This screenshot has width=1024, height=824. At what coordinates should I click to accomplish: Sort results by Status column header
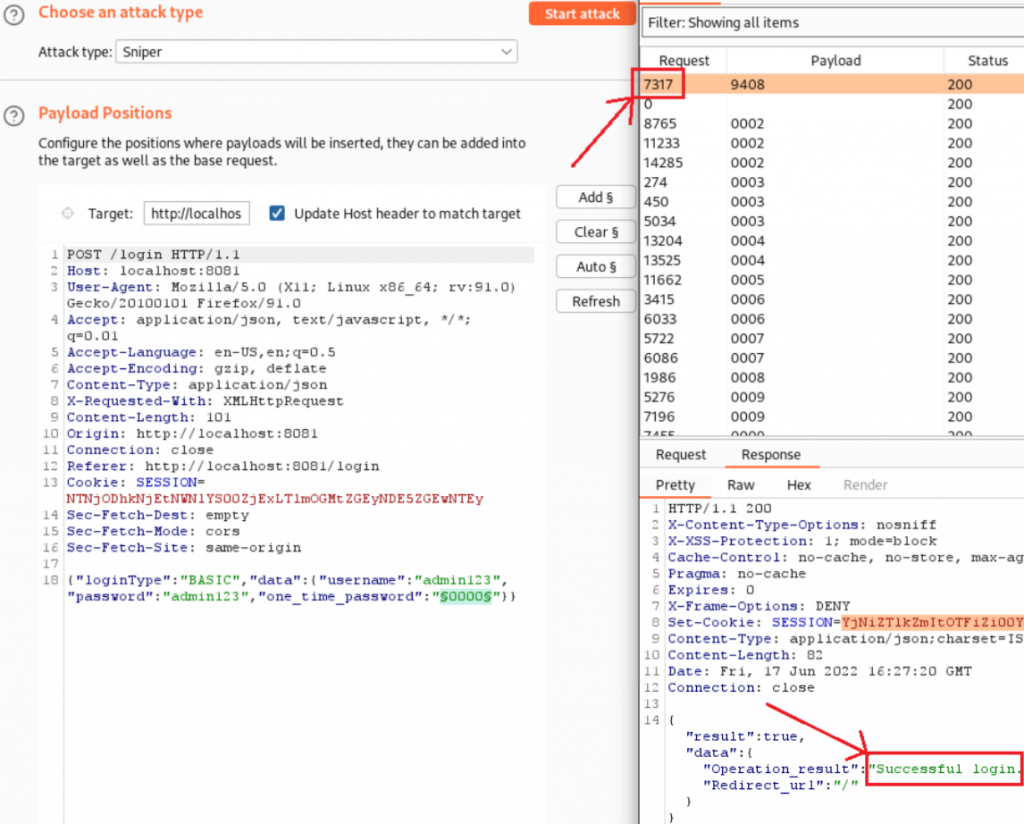coord(987,61)
